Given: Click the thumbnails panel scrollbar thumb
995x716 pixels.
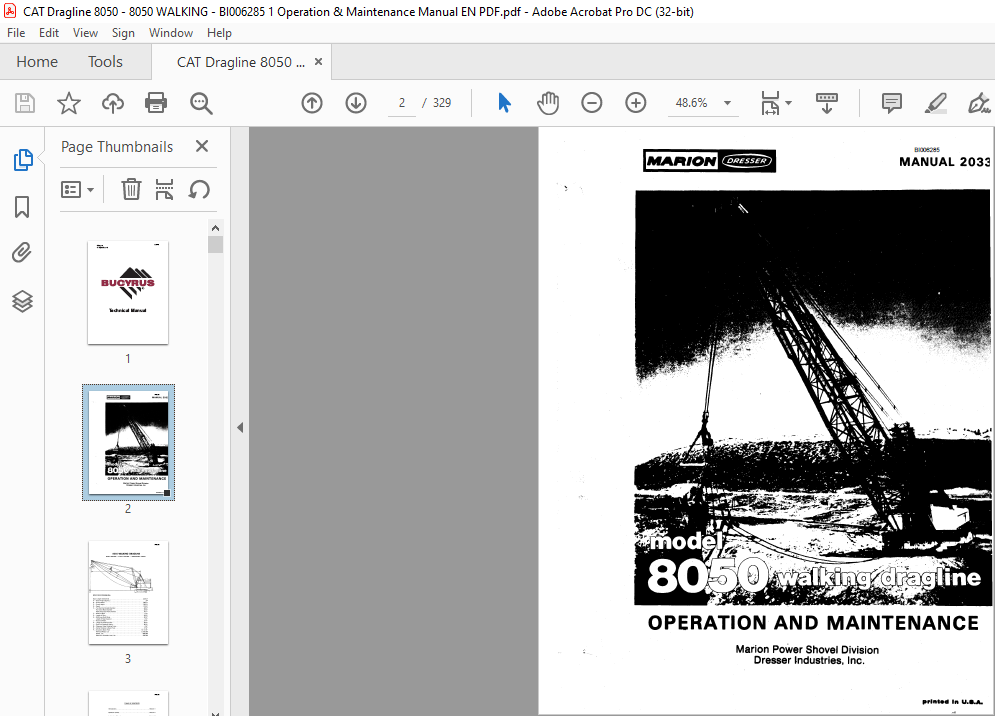Looking at the screenshot, I should [x=216, y=245].
